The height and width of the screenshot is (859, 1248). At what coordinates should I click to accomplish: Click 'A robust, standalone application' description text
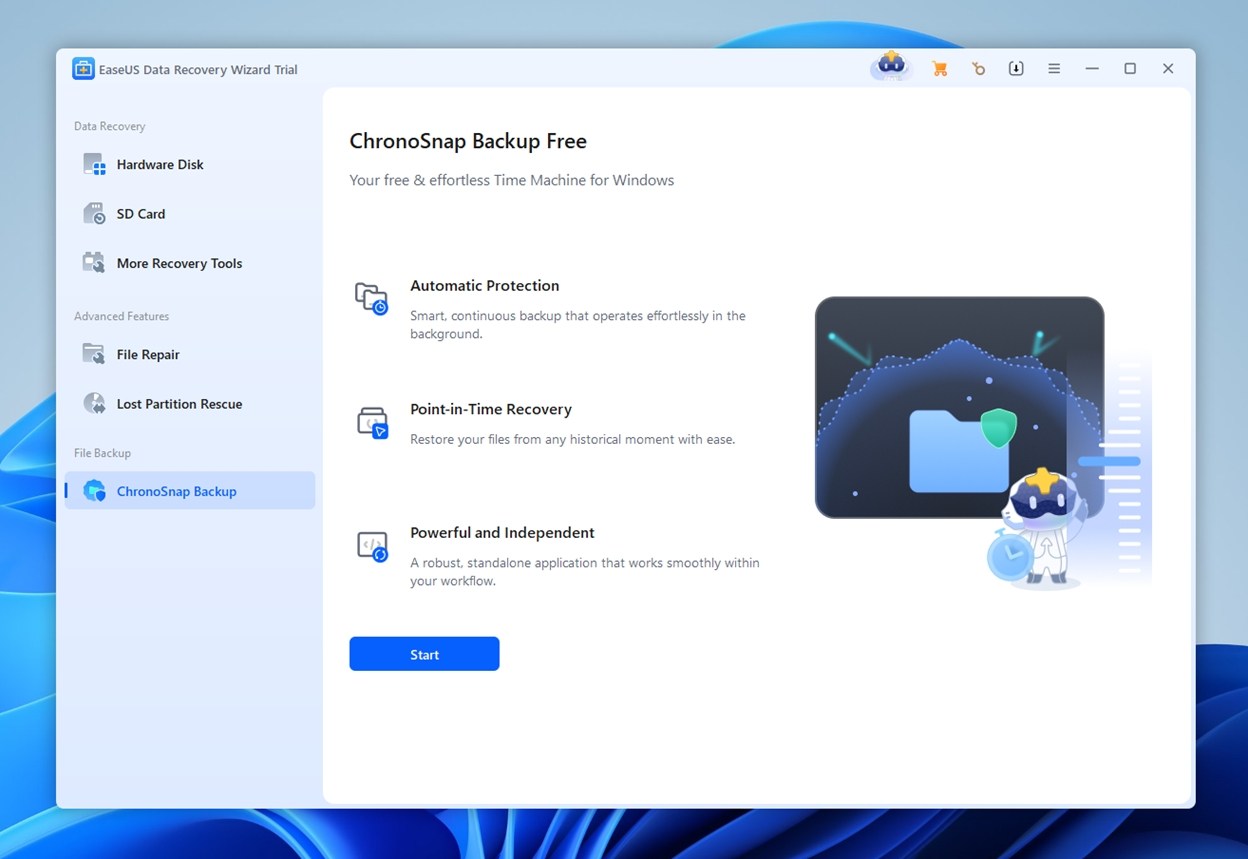[x=585, y=572]
